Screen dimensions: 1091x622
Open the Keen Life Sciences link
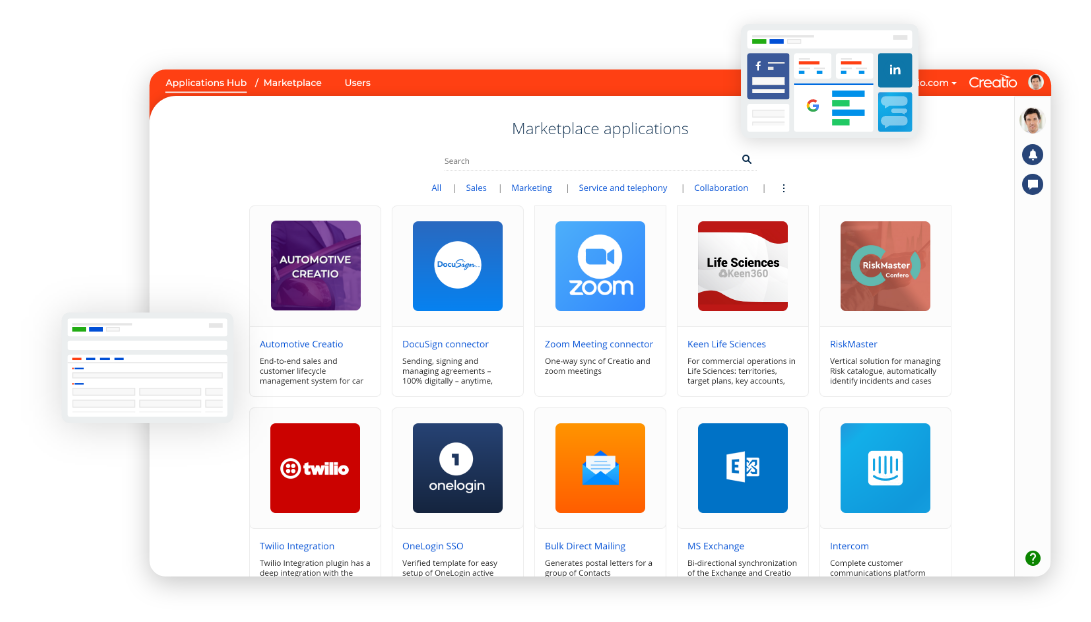[726, 344]
